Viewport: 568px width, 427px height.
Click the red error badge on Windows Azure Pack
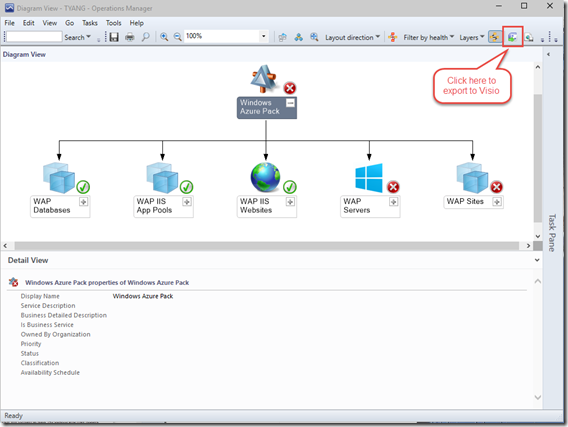point(290,88)
